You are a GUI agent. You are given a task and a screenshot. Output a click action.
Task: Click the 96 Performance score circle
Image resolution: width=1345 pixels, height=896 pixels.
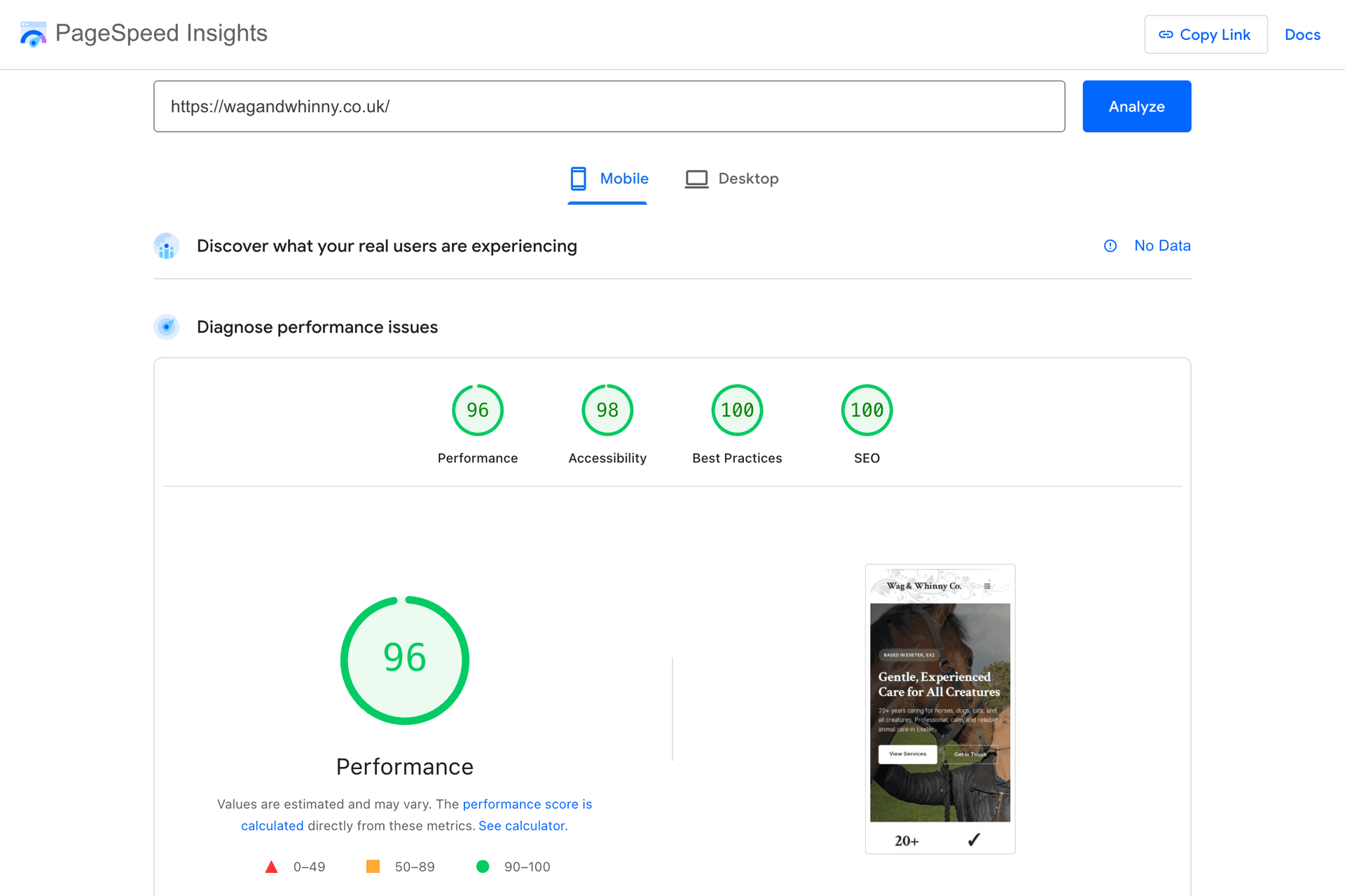click(478, 410)
